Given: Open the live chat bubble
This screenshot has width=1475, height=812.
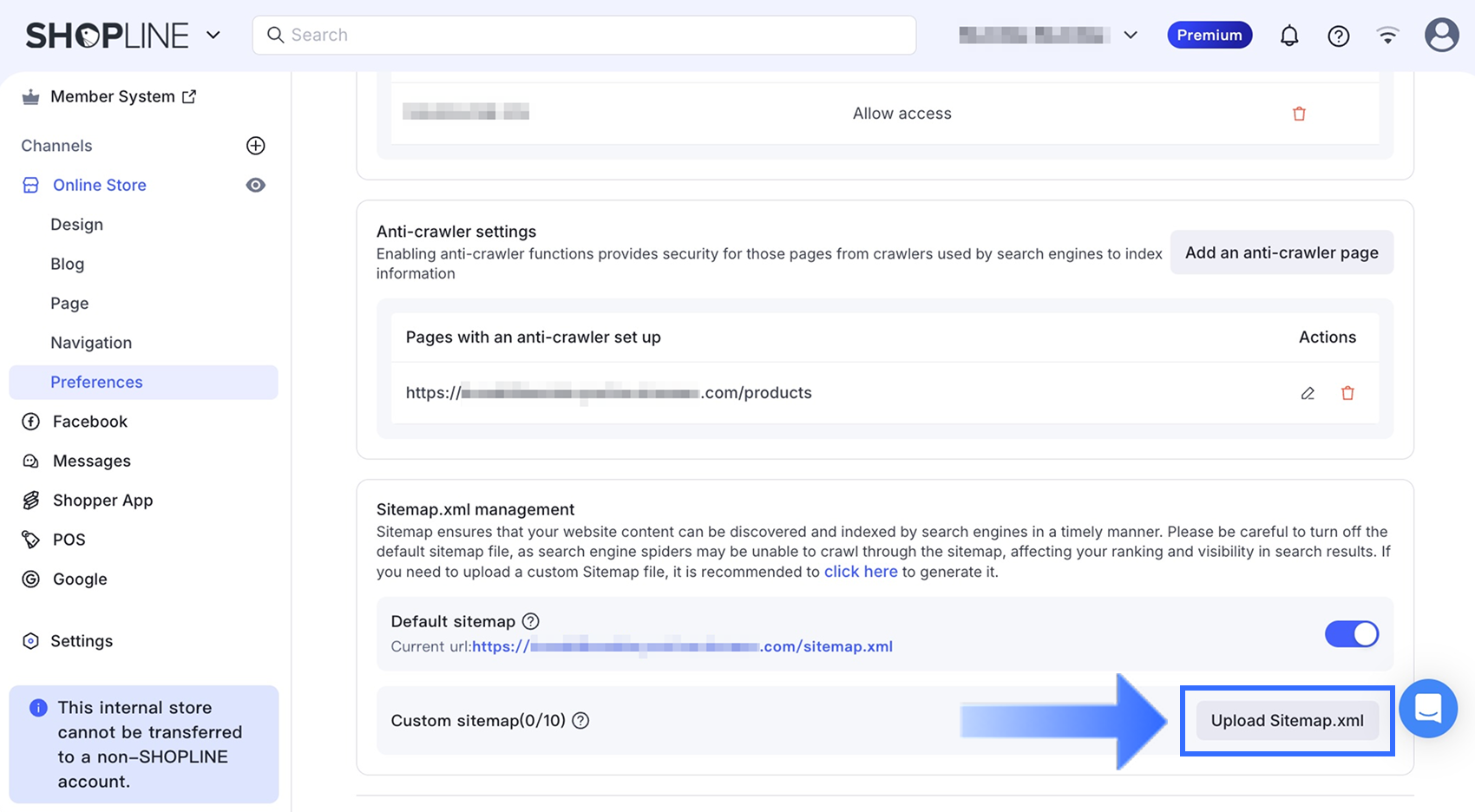Looking at the screenshot, I should point(1428,709).
